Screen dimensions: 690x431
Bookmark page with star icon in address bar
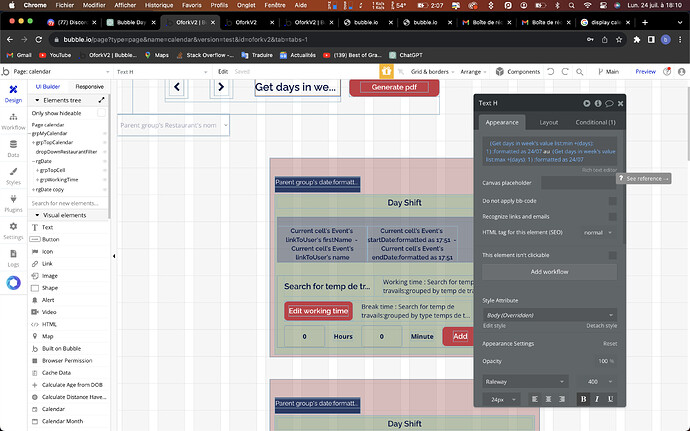point(619,40)
